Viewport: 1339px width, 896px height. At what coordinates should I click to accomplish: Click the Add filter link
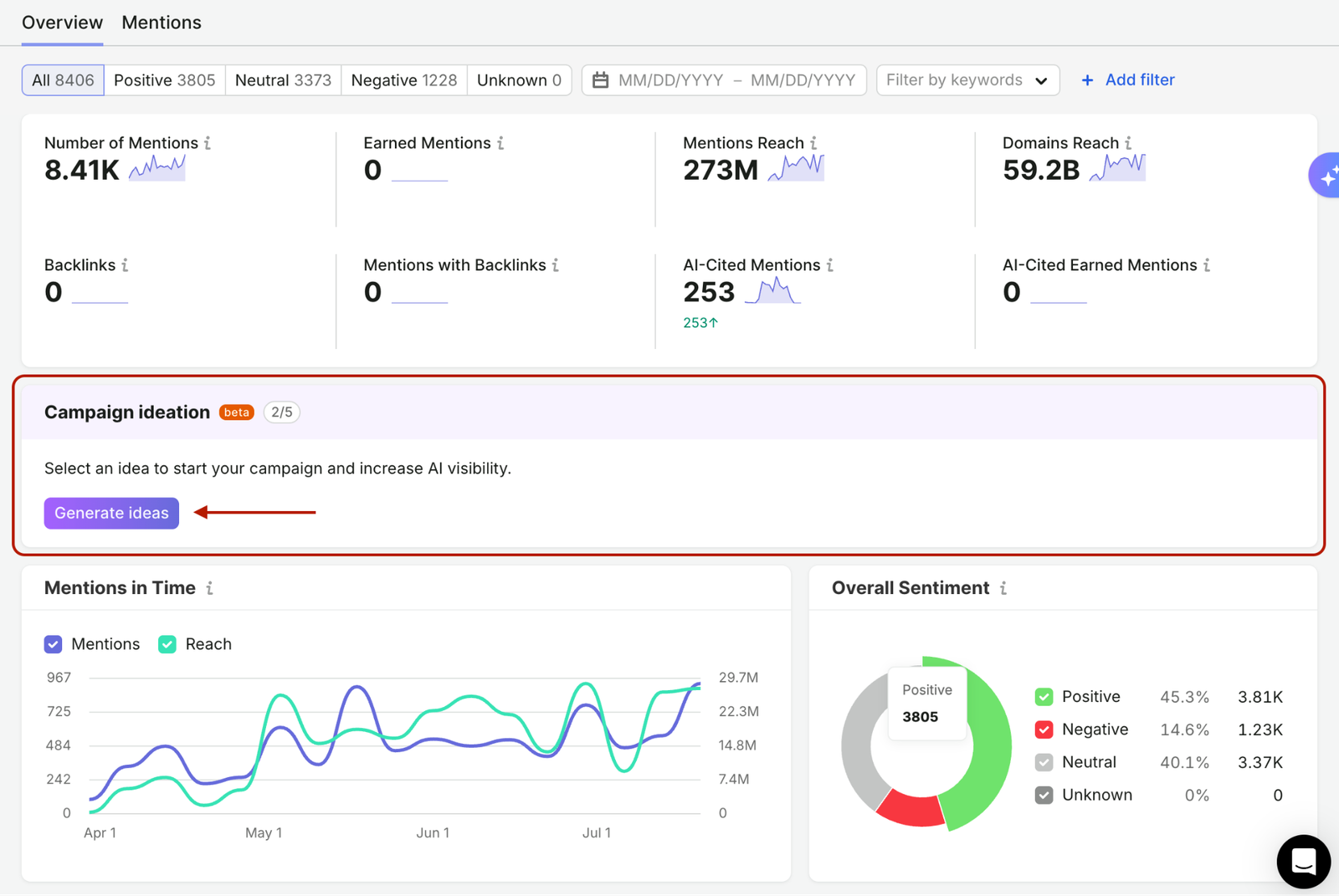(x=1127, y=80)
